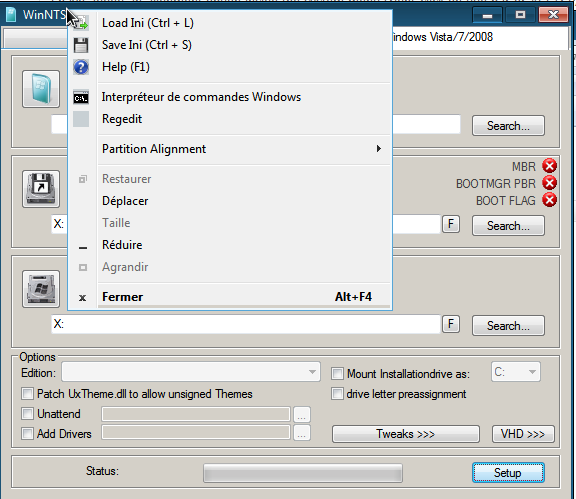
Task: Open Regedit from the menu
Action: [x=230, y=119]
